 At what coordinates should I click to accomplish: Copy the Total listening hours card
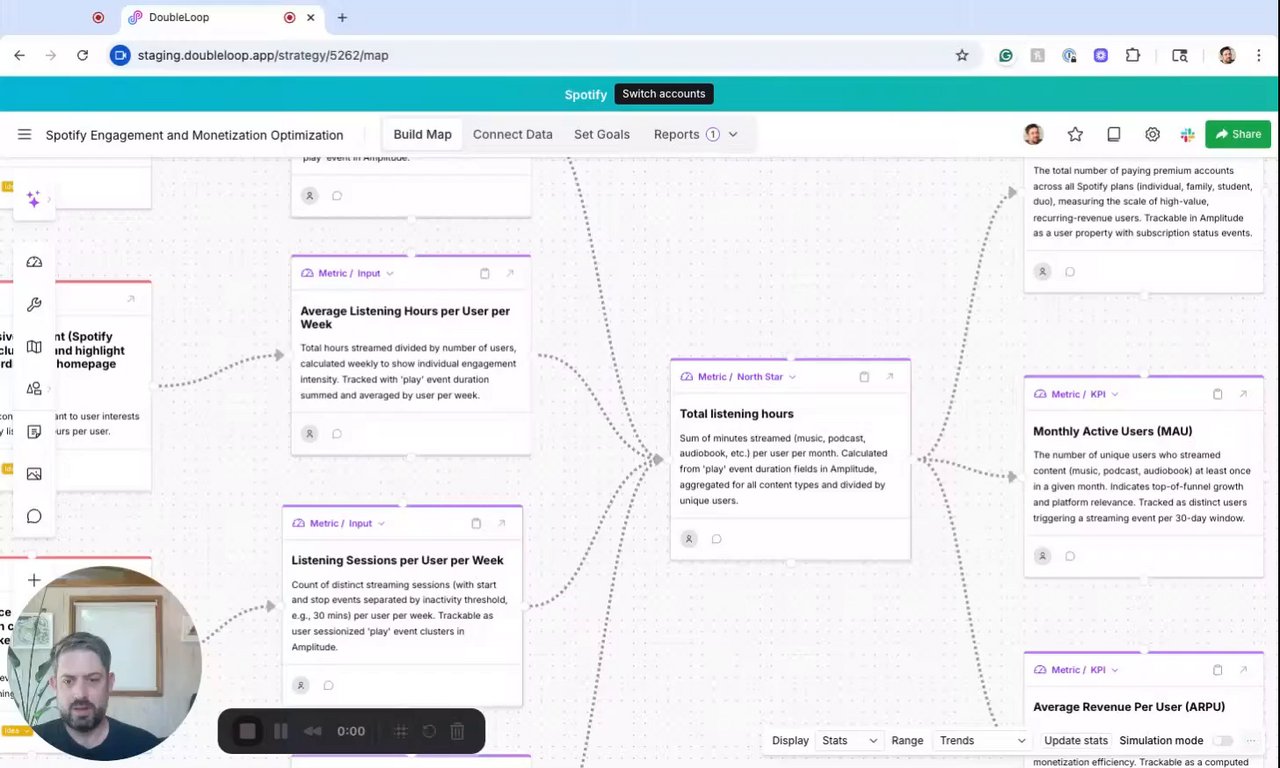point(864,377)
